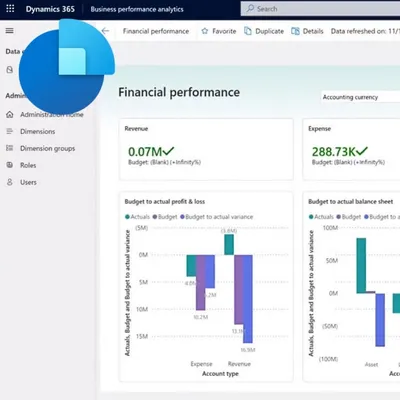The image size is (400, 400).
Task: Toggle Actuals legend in profit & loss chart
Action: 137,217
